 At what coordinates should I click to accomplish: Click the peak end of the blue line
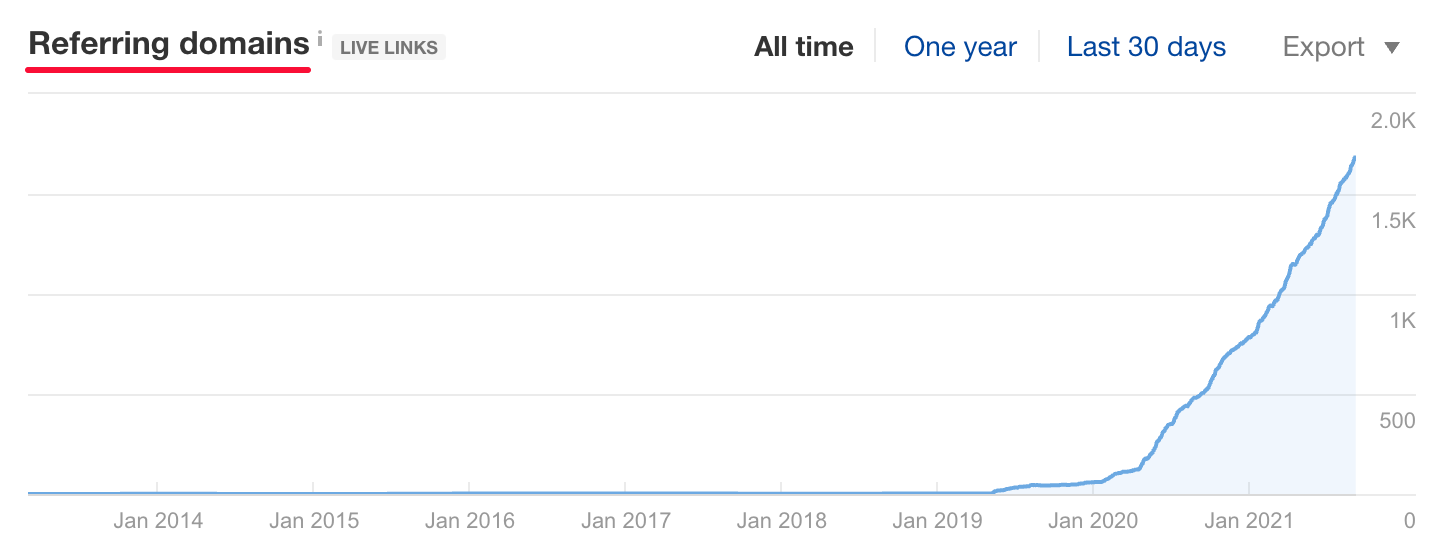(x=1354, y=158)
